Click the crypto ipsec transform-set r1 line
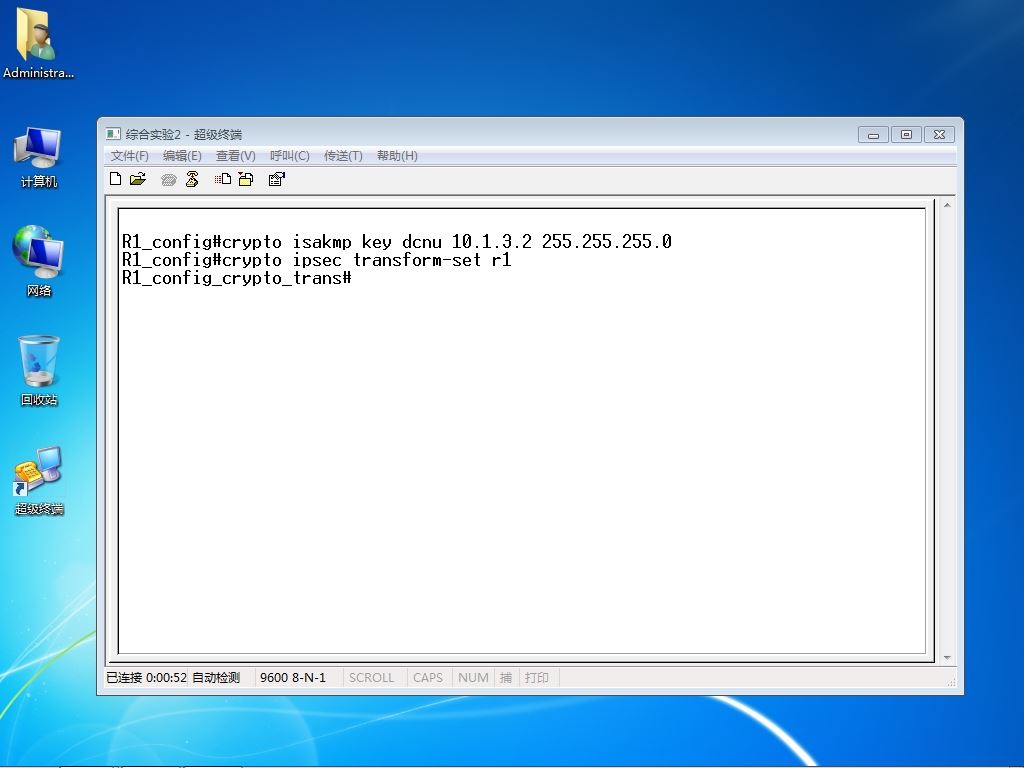The width and height of the screenshot is (1024, 768). pos(317,260)
